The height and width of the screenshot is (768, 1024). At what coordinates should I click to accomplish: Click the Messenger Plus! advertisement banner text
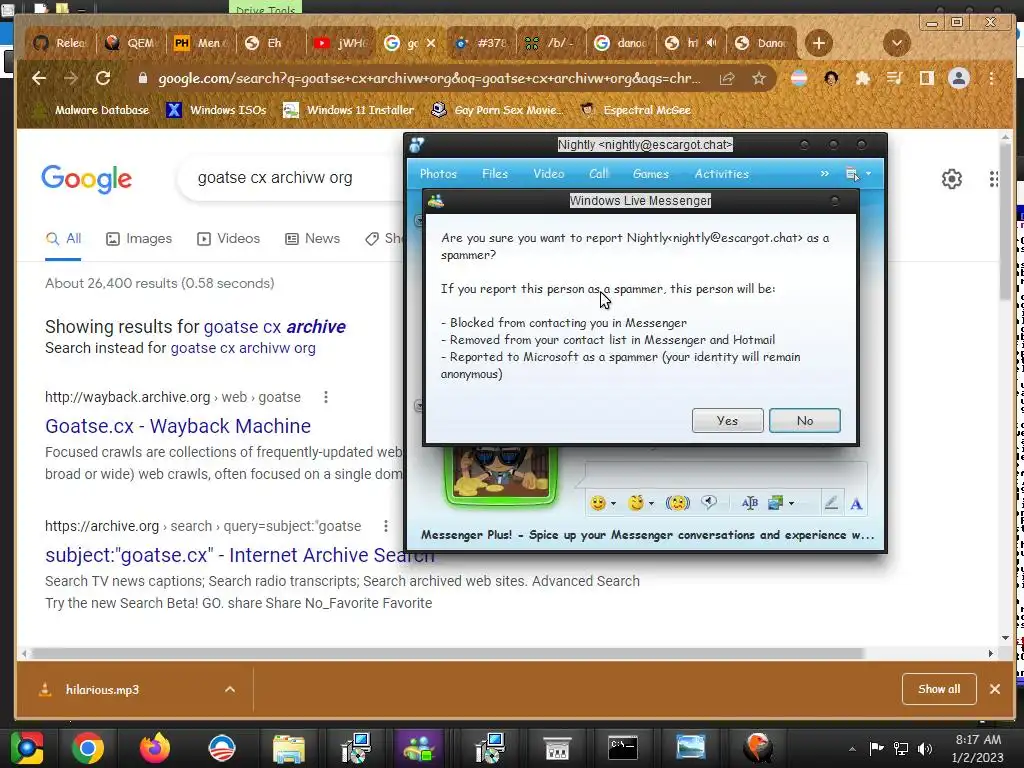[x=647, y=535]
